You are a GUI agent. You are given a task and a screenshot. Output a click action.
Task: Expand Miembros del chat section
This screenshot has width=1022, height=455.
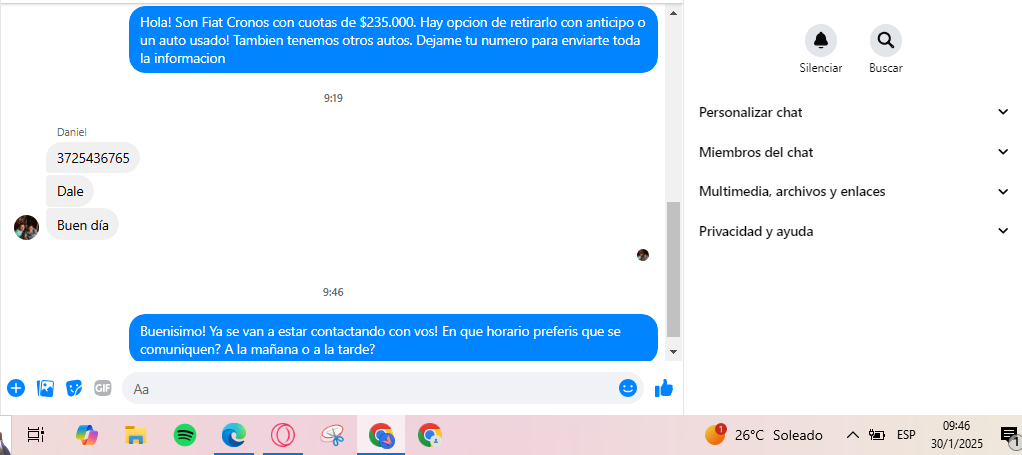[x=854, y=152]
